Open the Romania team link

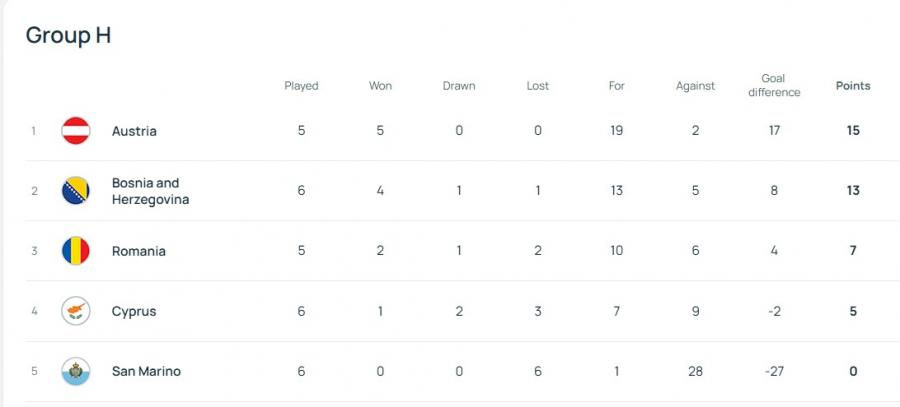139,251
